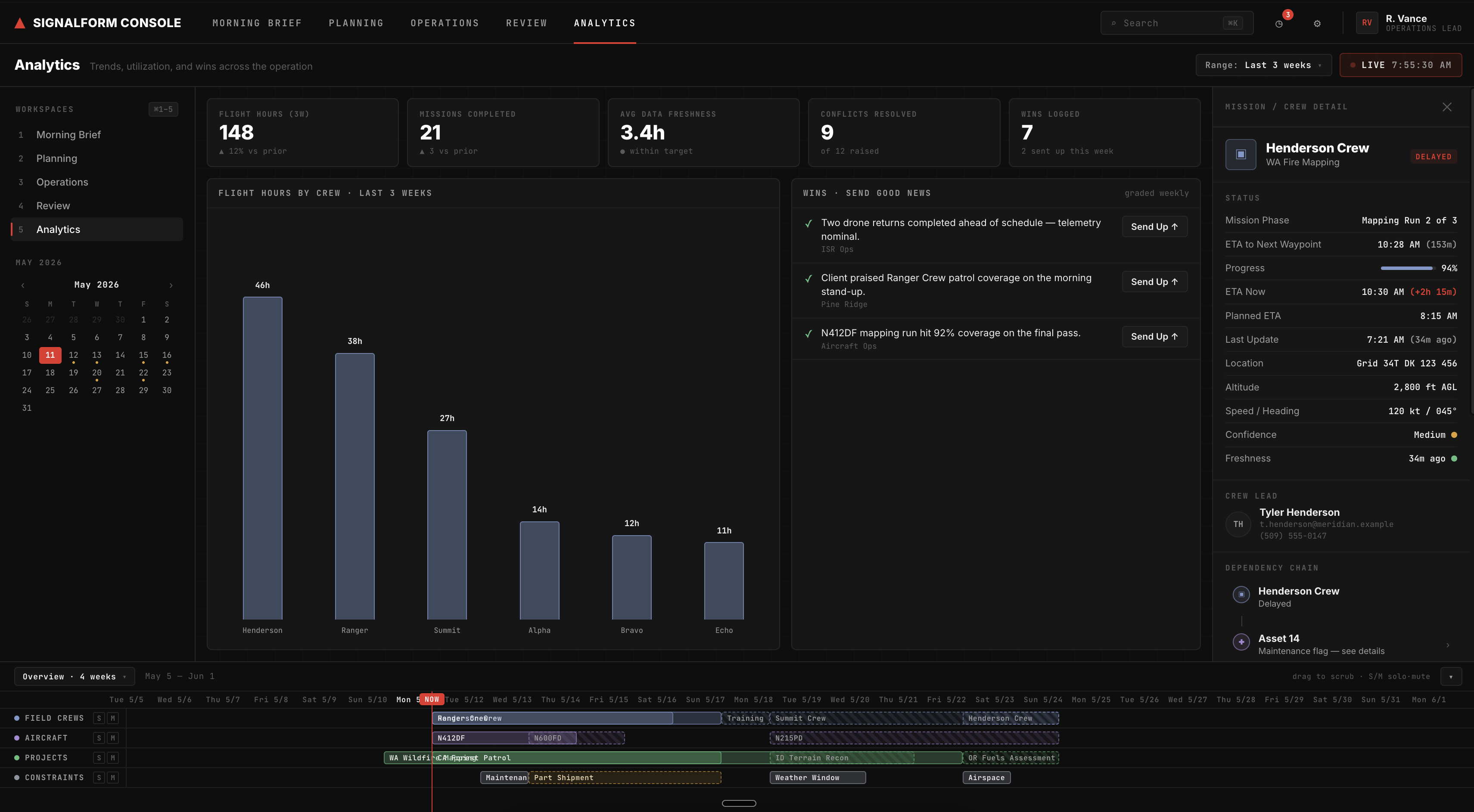
Task: Click the Weather Window constraint block
Action: click(818, 778)
